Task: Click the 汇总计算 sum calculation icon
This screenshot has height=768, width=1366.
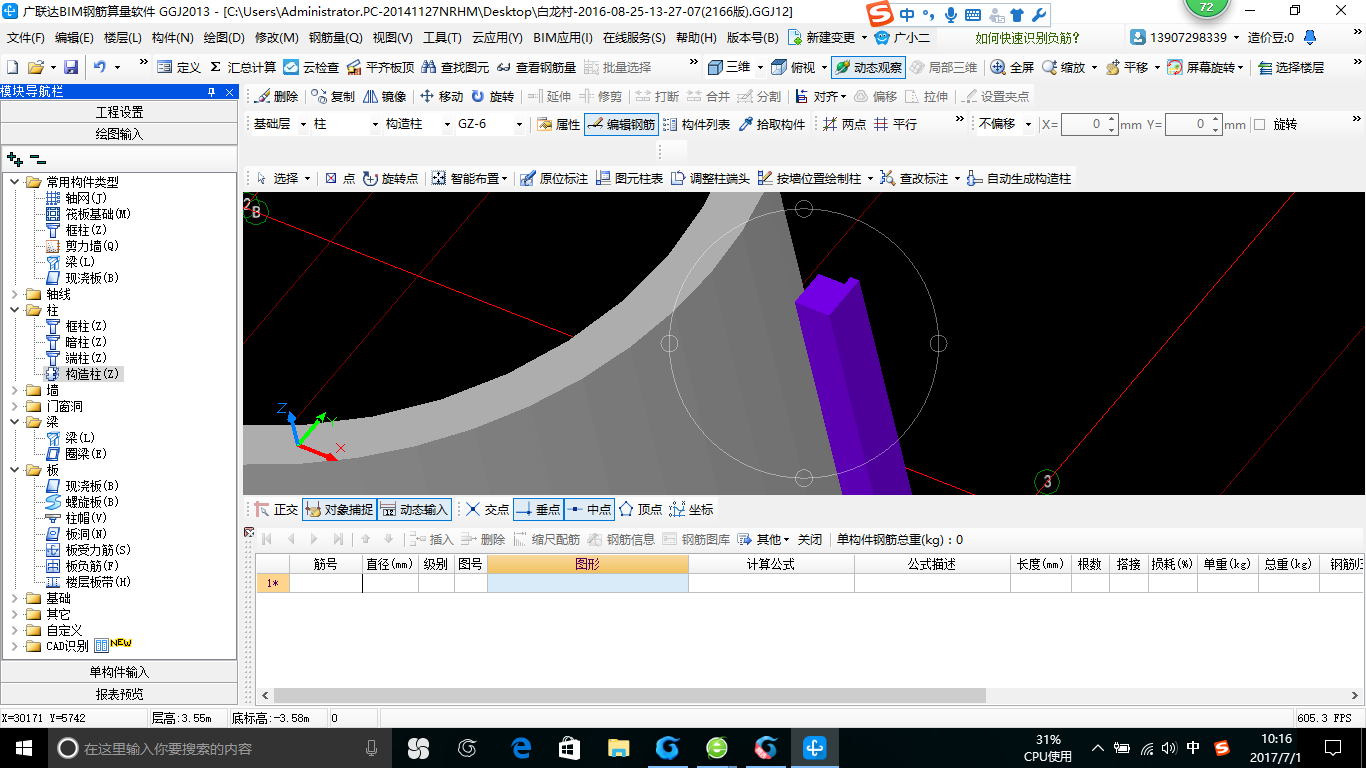Action: point(243,67)
